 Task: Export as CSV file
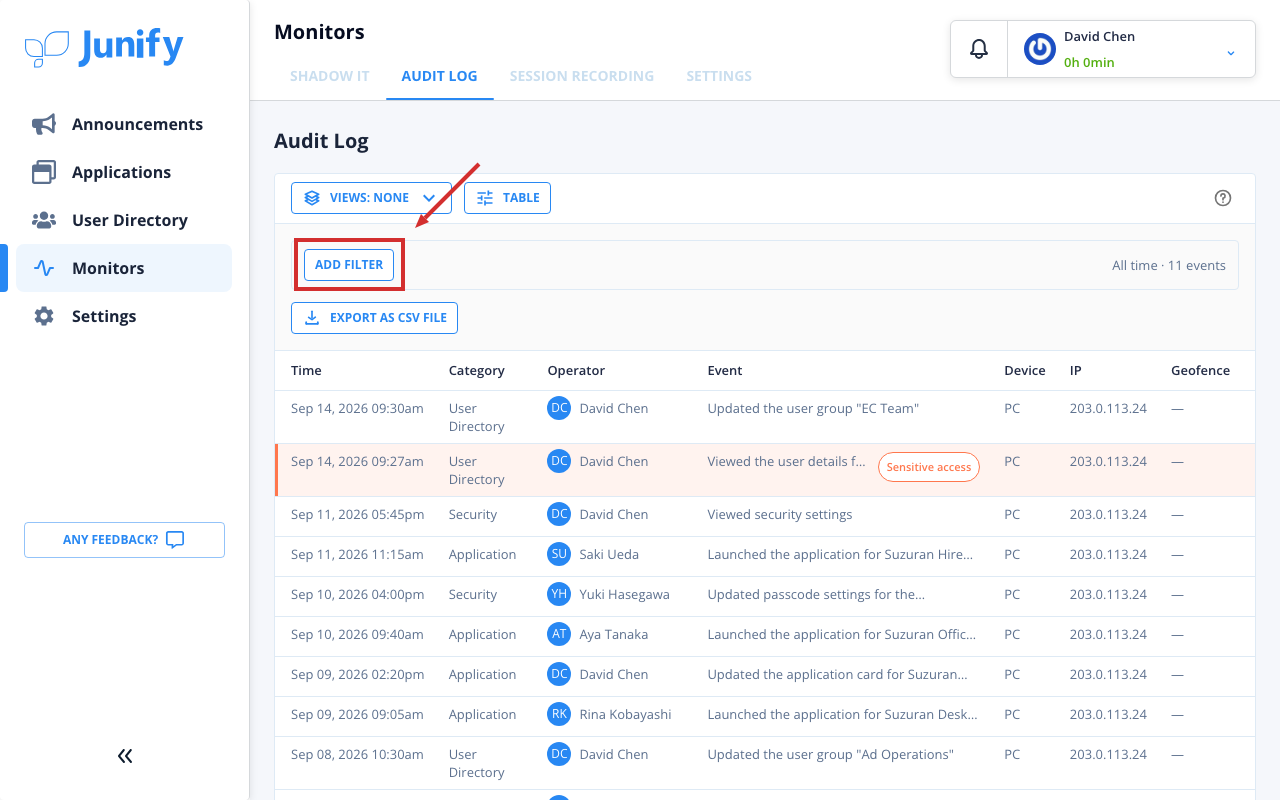(374, 318)
